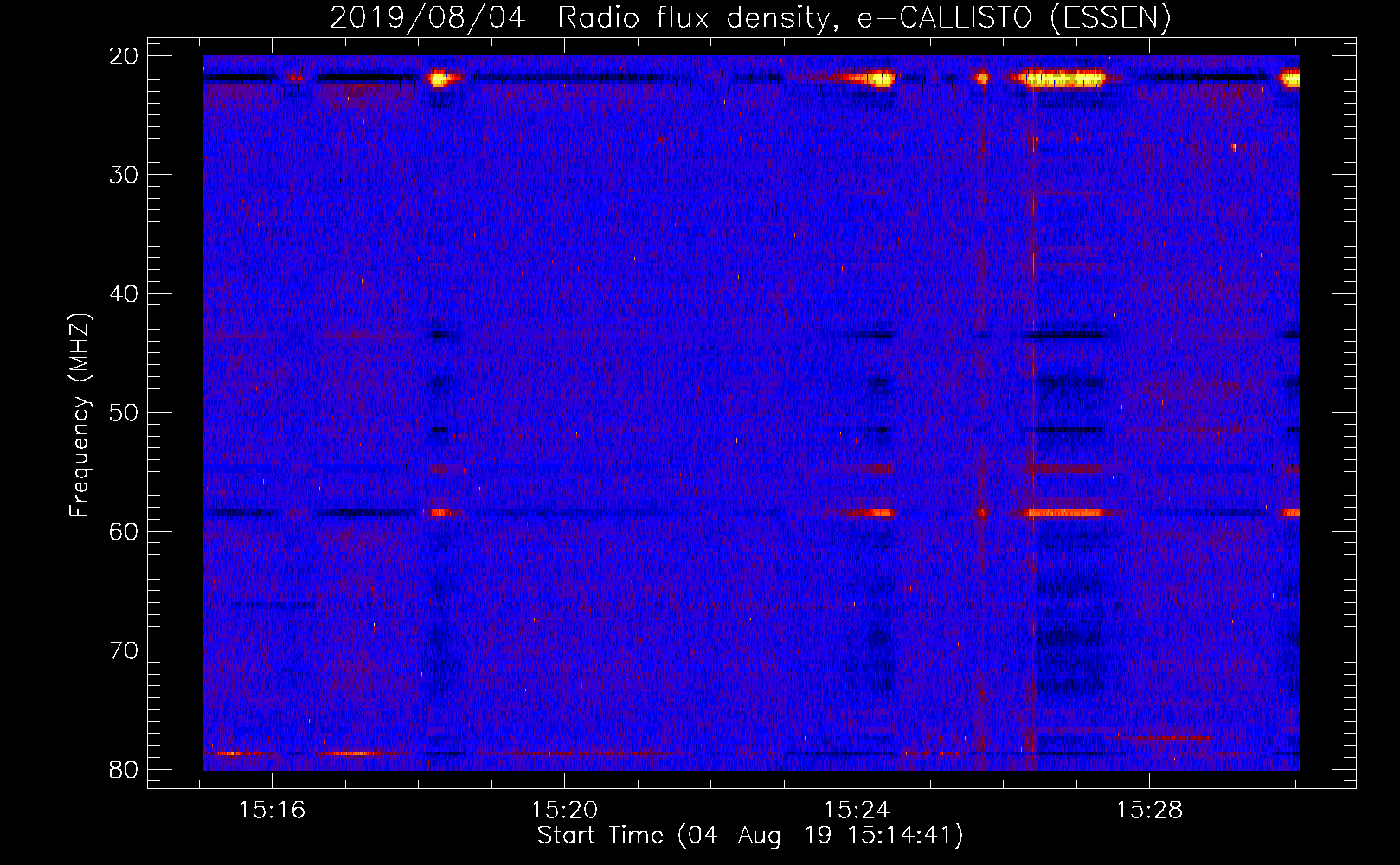The image size is (1400, 865).
Task: Click the 'Start Time (04-Aug-19 15:14:41)' label
Action: (x=750, y=836)
